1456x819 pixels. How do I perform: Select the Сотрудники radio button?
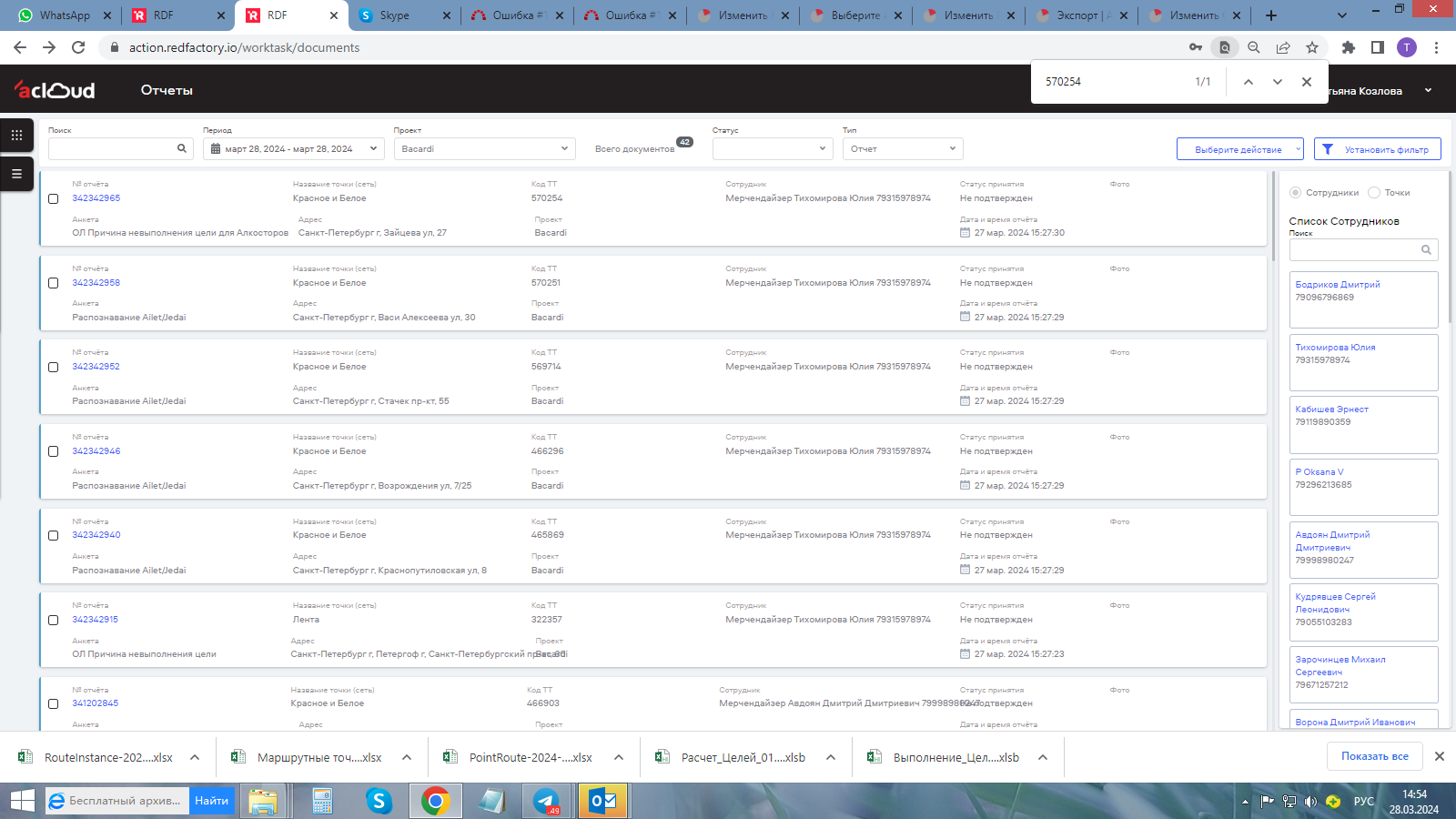click(1295, 192)
